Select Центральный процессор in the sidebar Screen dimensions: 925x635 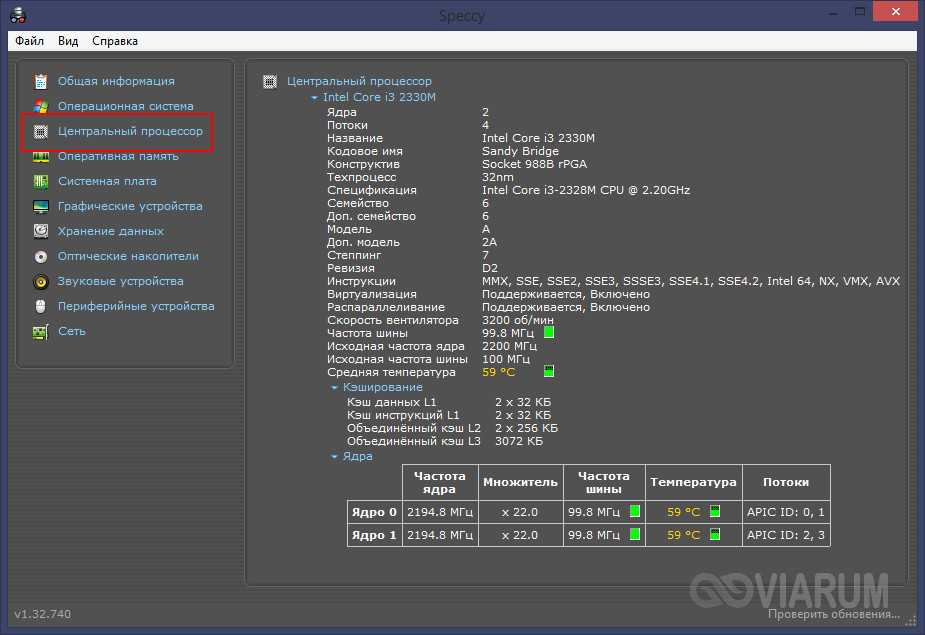coord(130,131)
